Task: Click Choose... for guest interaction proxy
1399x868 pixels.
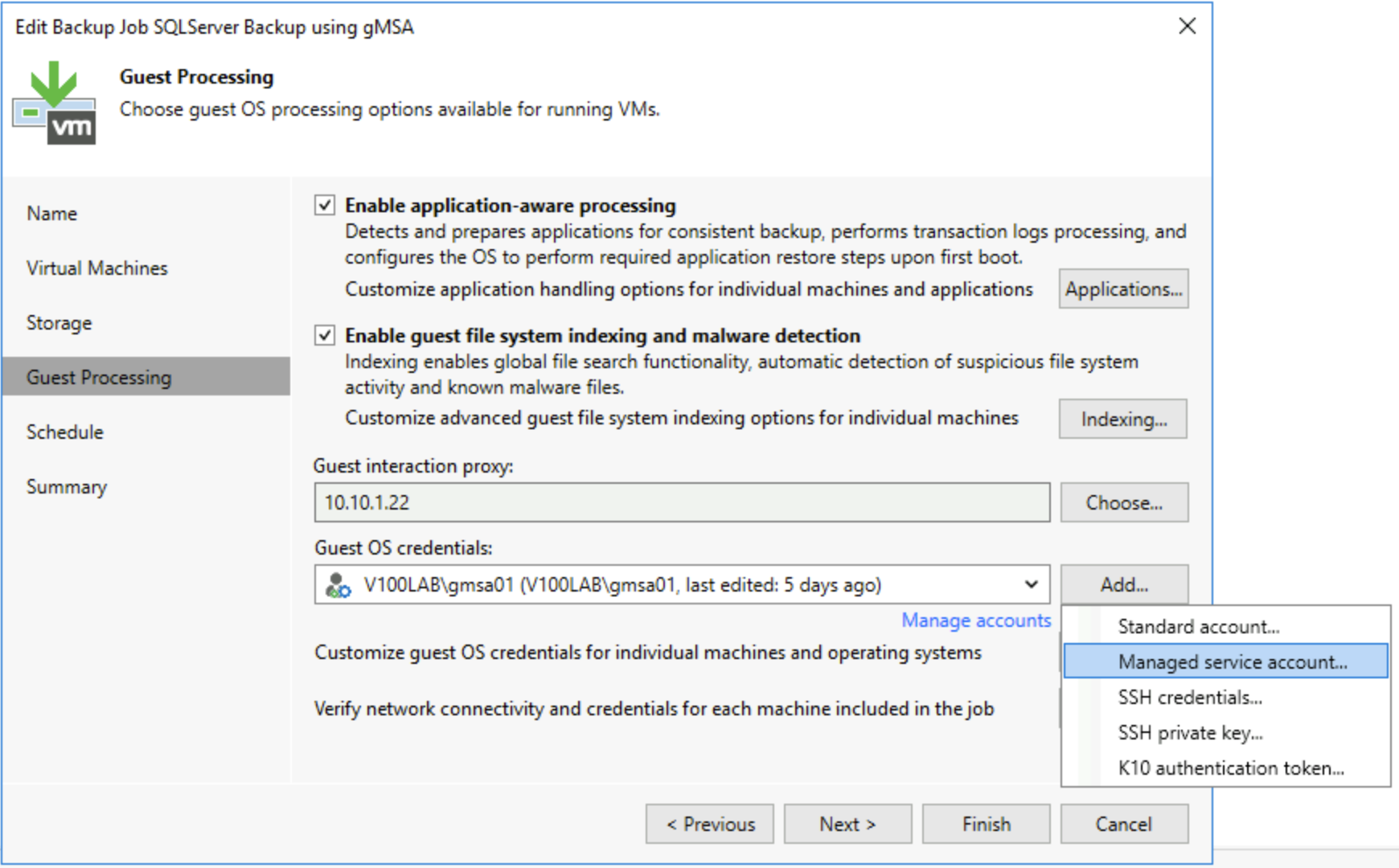Action: tap(1124, 503)
